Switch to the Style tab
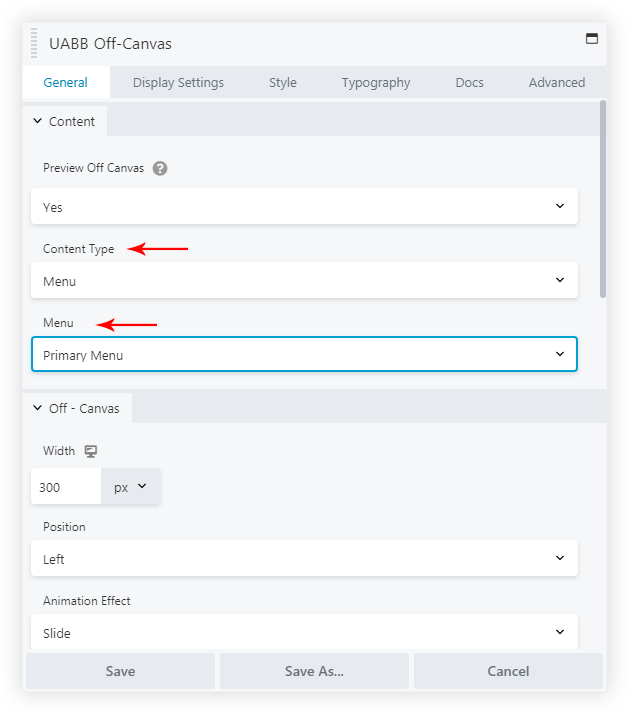Viewport: 629px width, 714px height. tap(283, 83)
